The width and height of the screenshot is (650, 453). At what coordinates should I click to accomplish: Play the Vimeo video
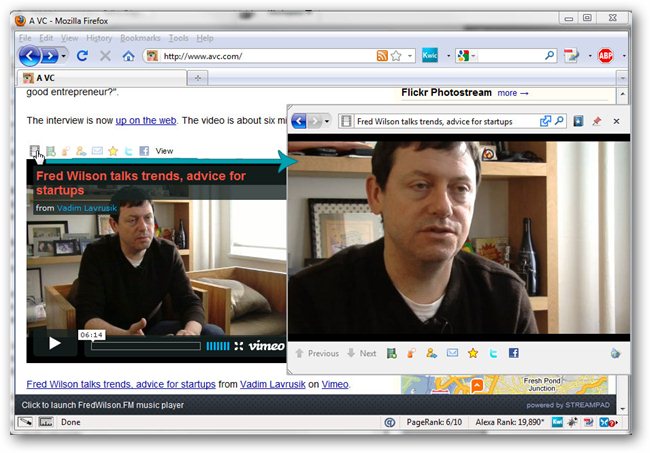pos(55,343)
